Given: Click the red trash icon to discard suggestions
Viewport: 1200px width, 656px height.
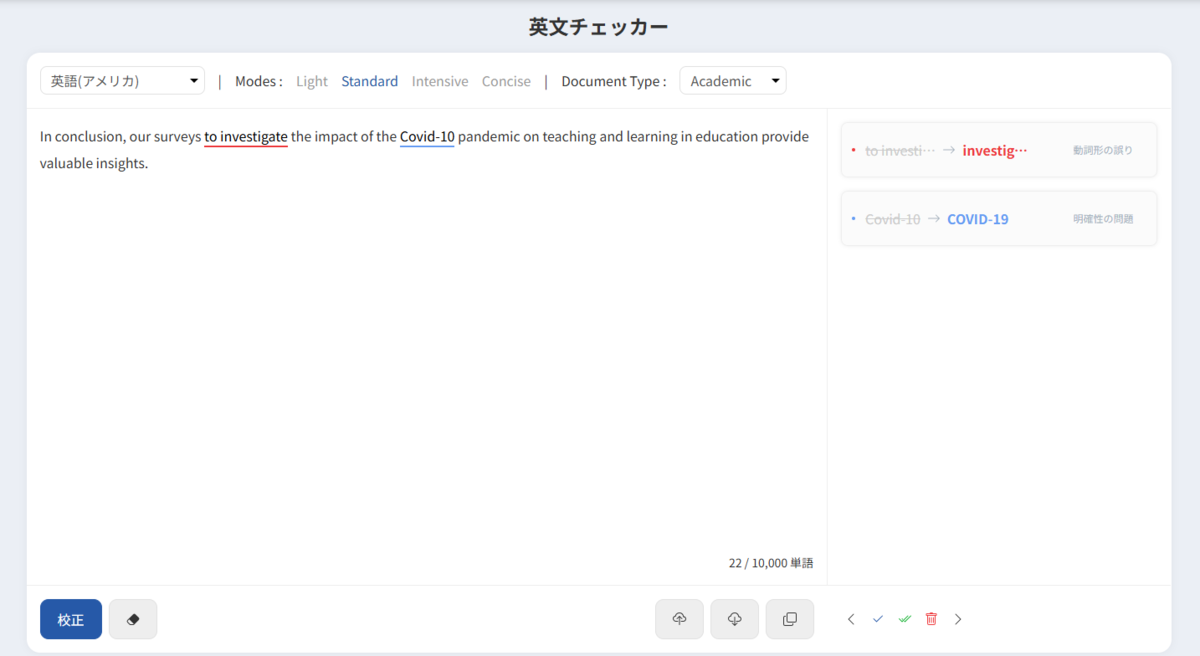Looking at the screenshot, I should [931, 618].
